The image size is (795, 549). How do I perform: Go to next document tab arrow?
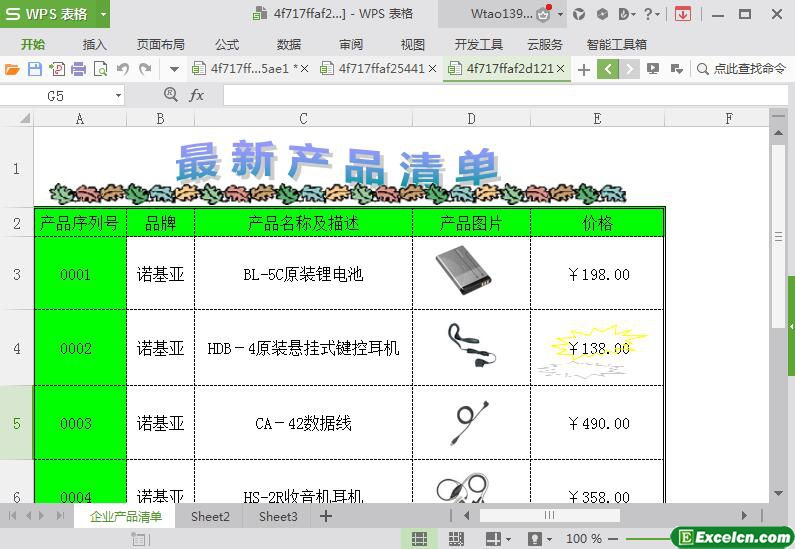click(x=629, y=69)
